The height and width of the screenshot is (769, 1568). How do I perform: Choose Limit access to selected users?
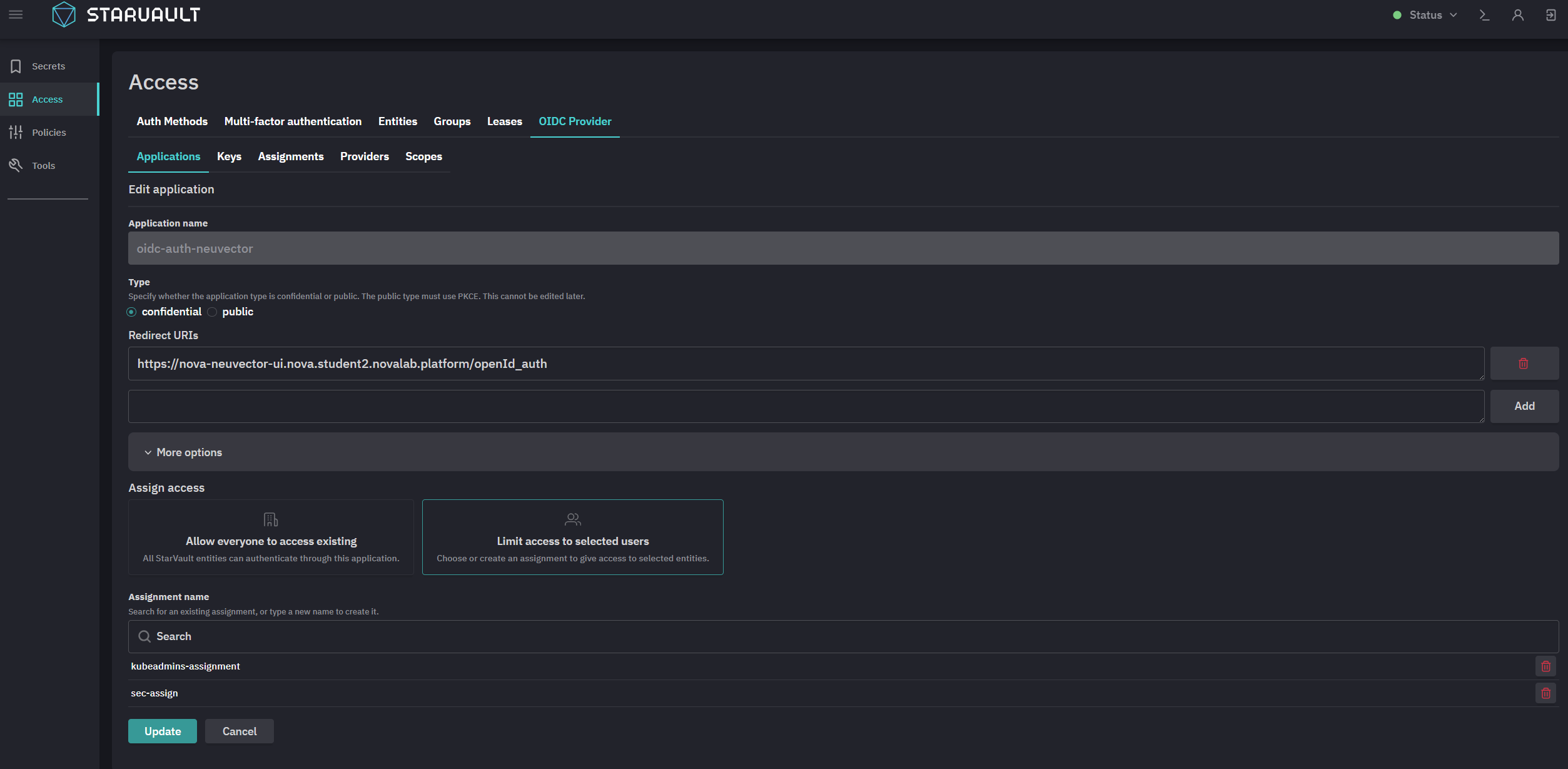[572, 537]
